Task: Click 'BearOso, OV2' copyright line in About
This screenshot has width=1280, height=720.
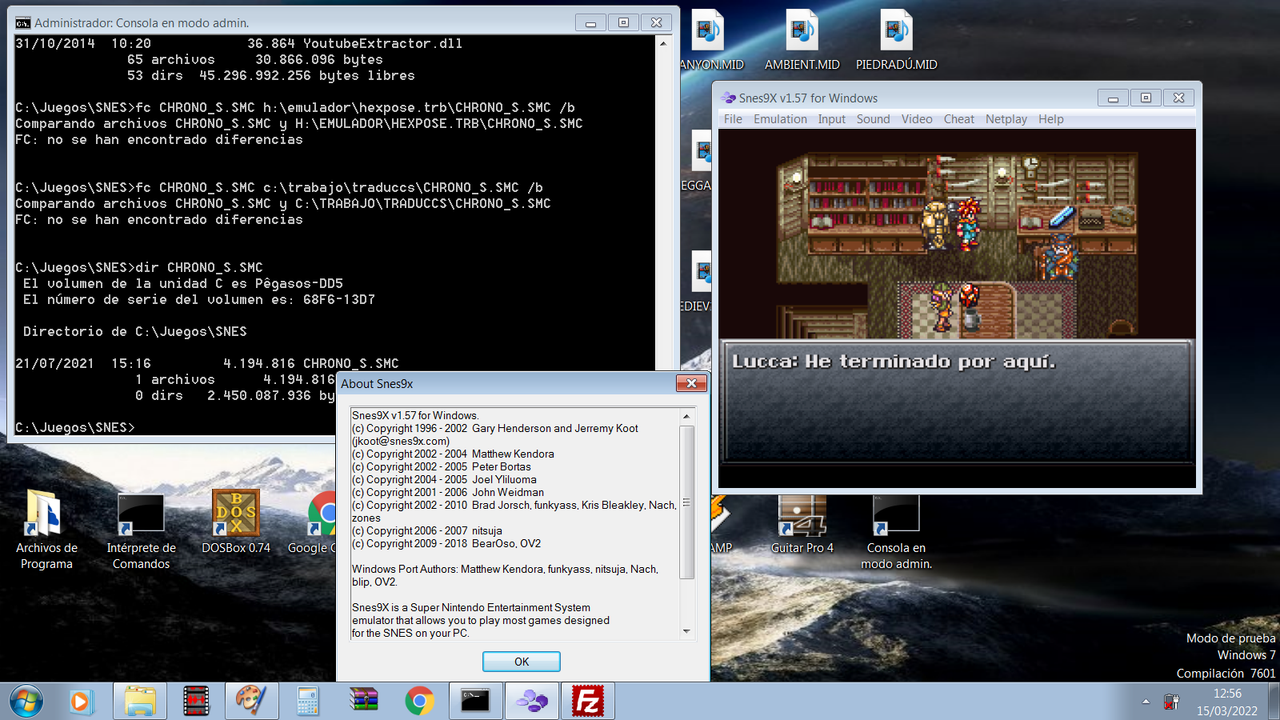Action: tap(447, 544)
